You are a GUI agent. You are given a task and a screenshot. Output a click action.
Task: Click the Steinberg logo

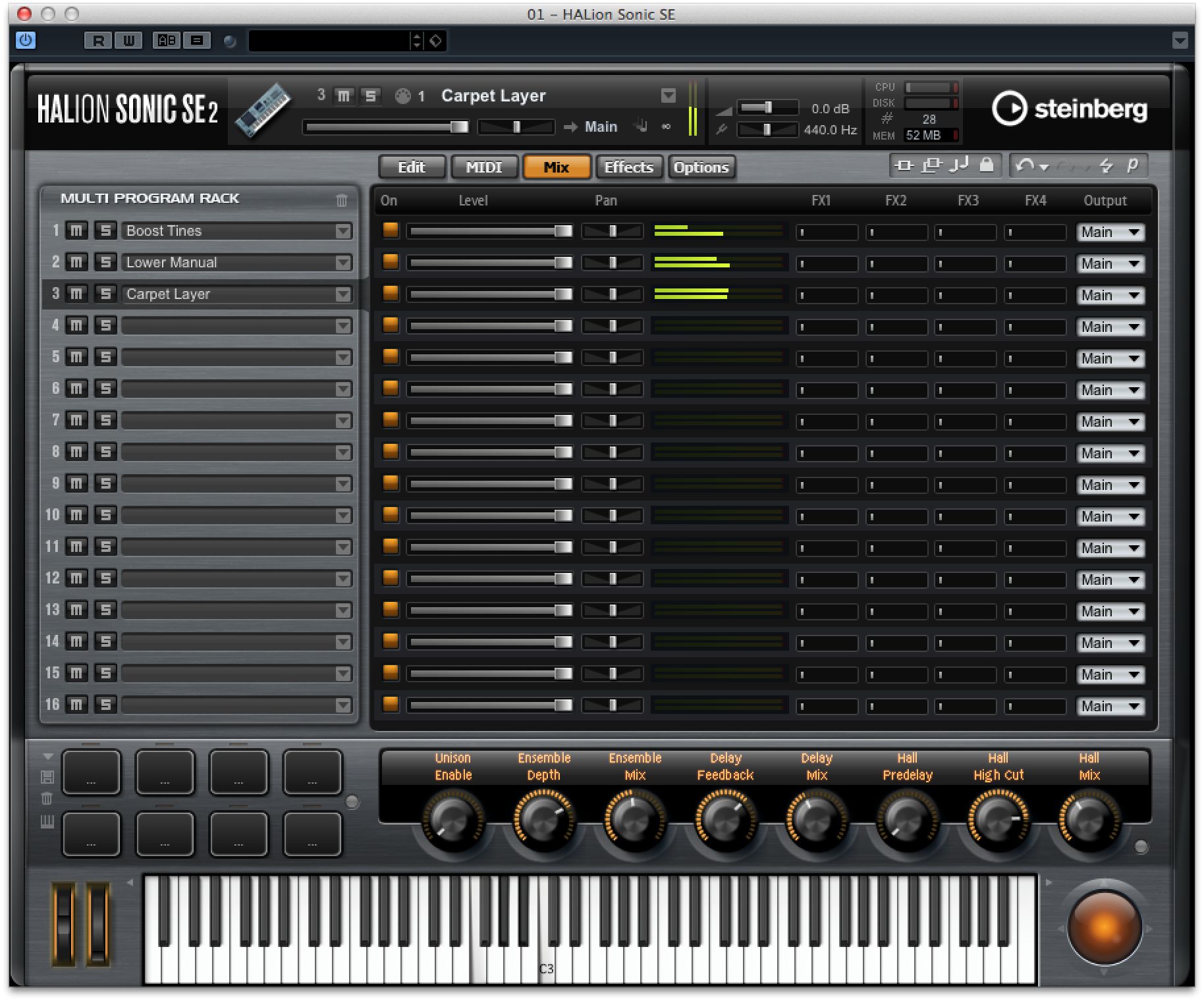click(x=1070, y=109)
